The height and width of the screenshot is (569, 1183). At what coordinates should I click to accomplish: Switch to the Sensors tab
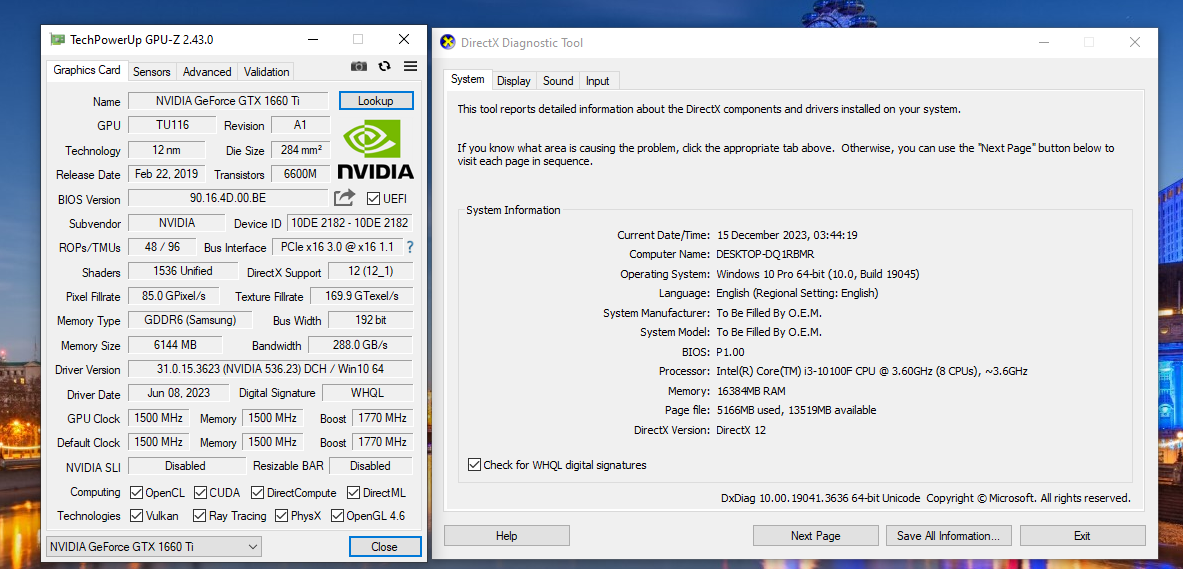pos(152,72)
